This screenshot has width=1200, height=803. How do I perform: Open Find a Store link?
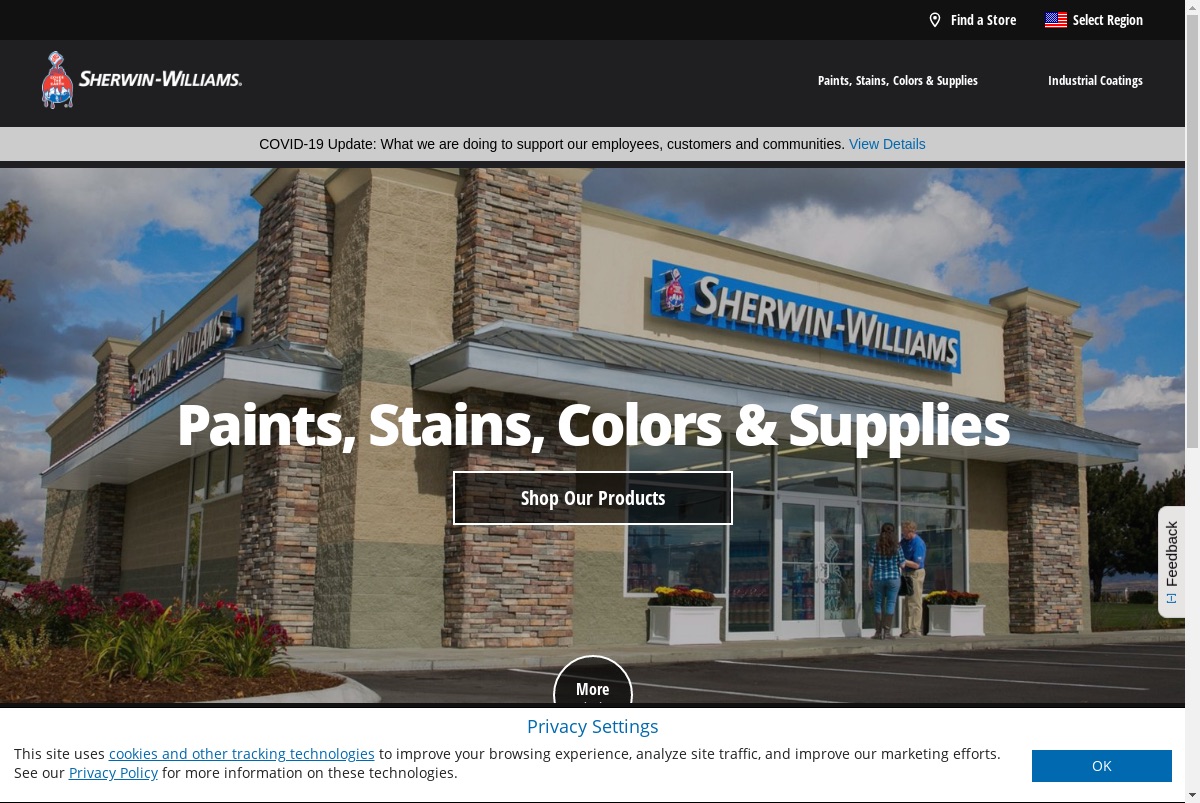click(x=983, y=20)
